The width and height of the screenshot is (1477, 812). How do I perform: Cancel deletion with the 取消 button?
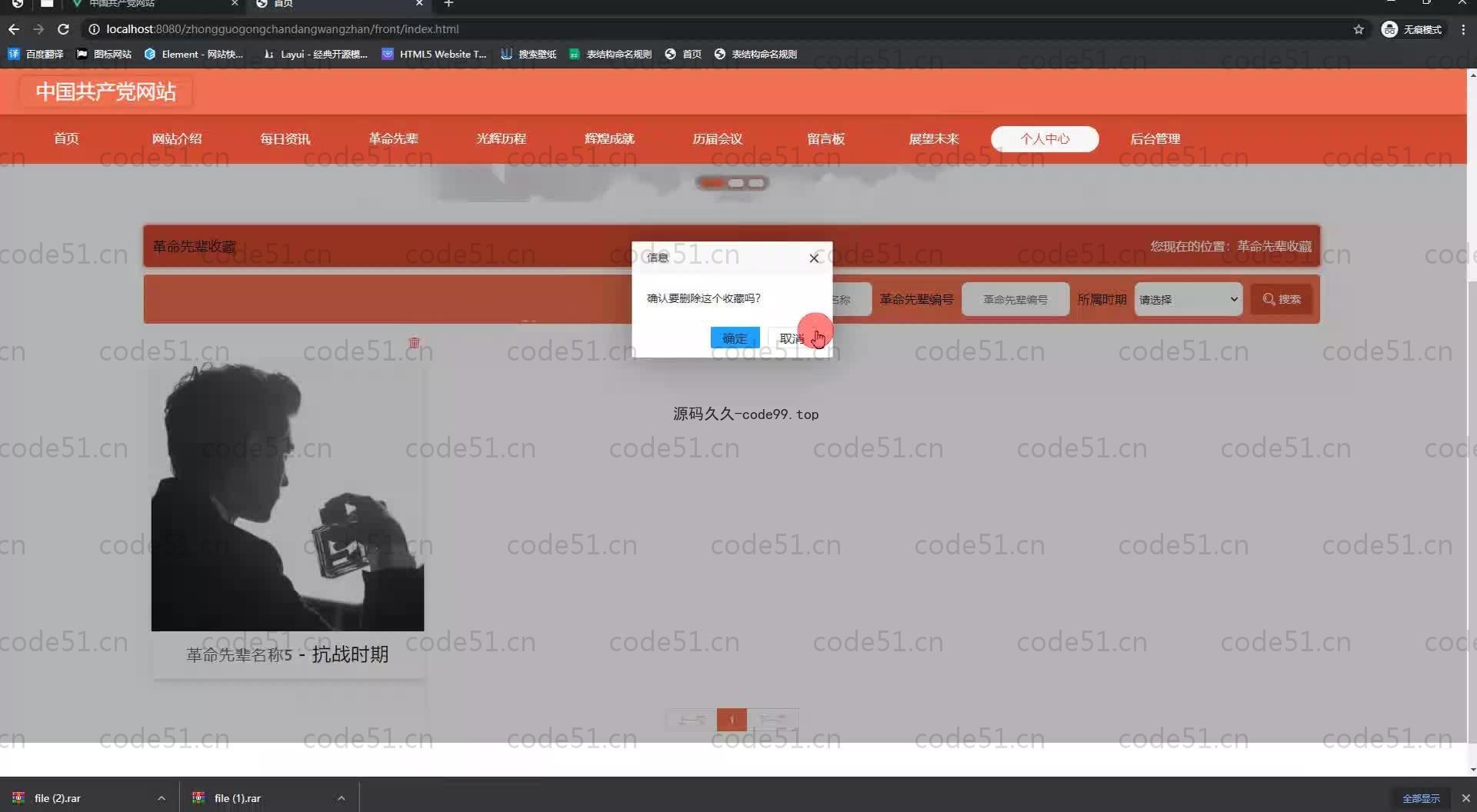[x=792, y=338]
